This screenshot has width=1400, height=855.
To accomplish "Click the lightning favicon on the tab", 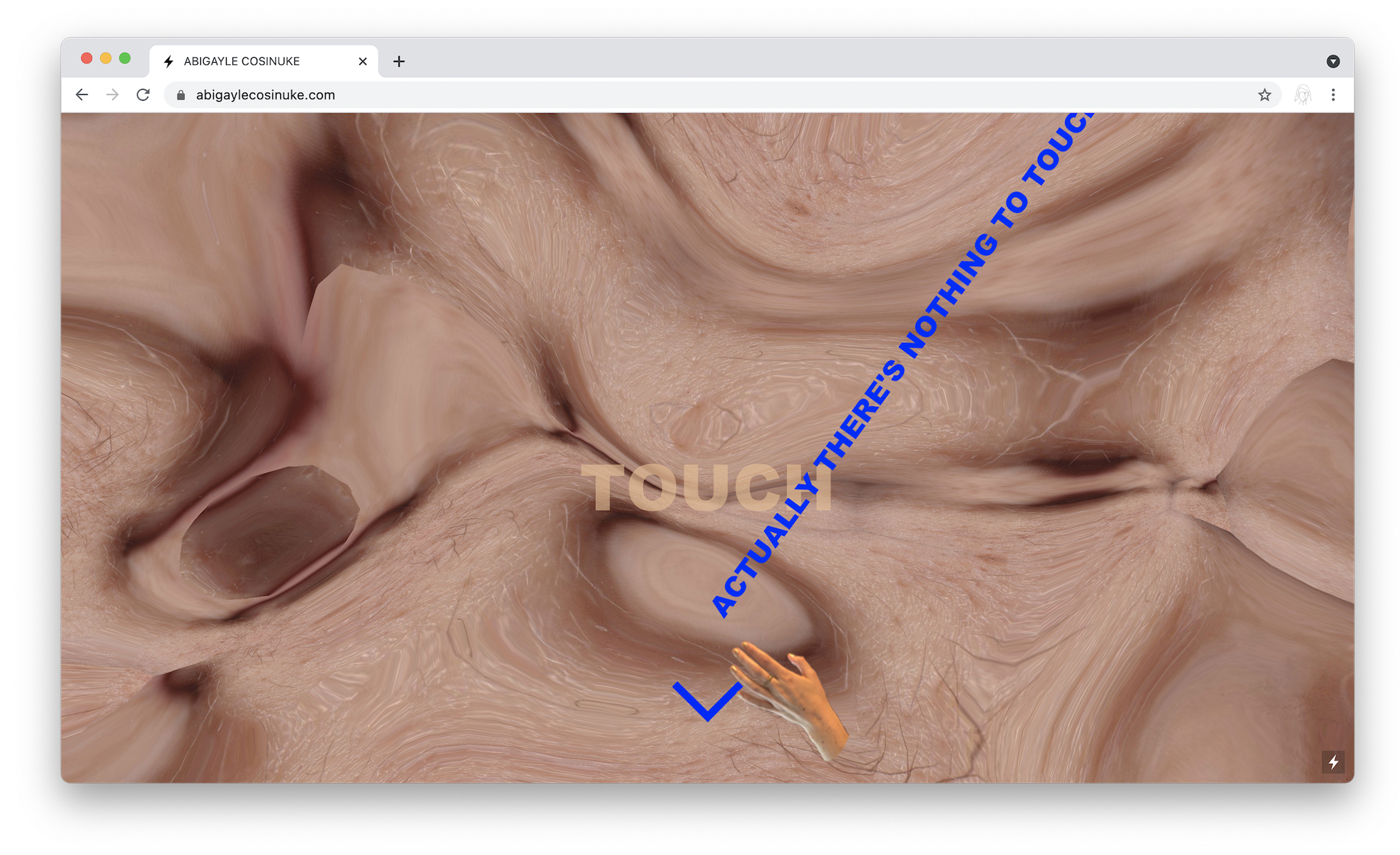I will click(x=169, y=61).
